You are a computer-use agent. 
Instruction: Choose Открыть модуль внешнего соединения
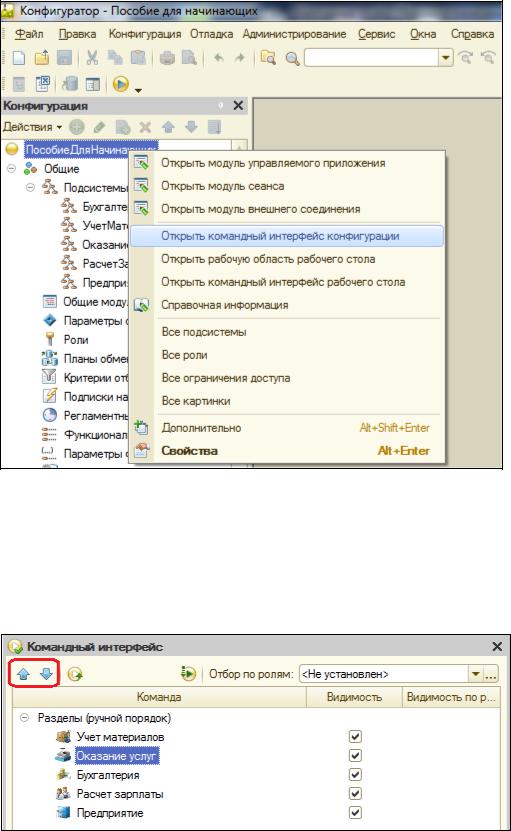point(287,208)
